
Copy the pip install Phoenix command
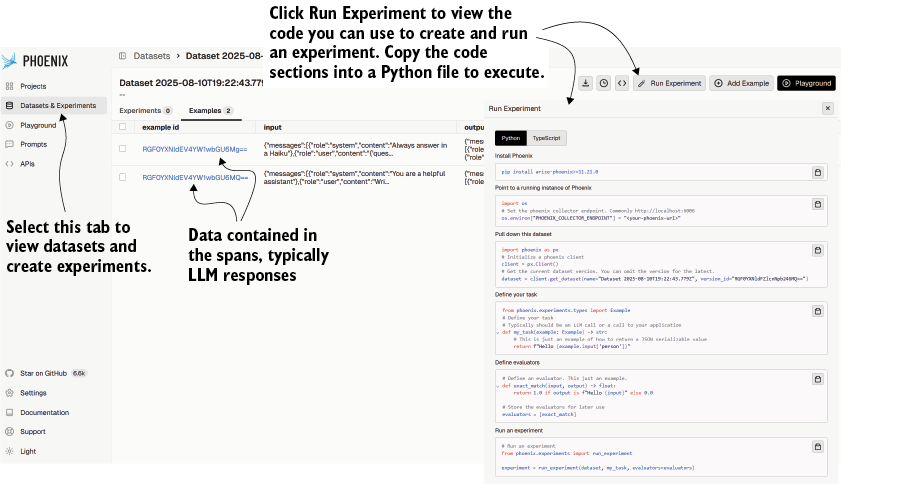(818, 172)
